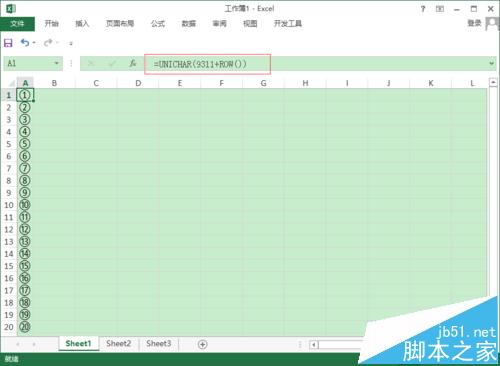The height and width of the screenshot is (366, 500).
Task: Click the Name Box showing A1
Action: point(28,63)
